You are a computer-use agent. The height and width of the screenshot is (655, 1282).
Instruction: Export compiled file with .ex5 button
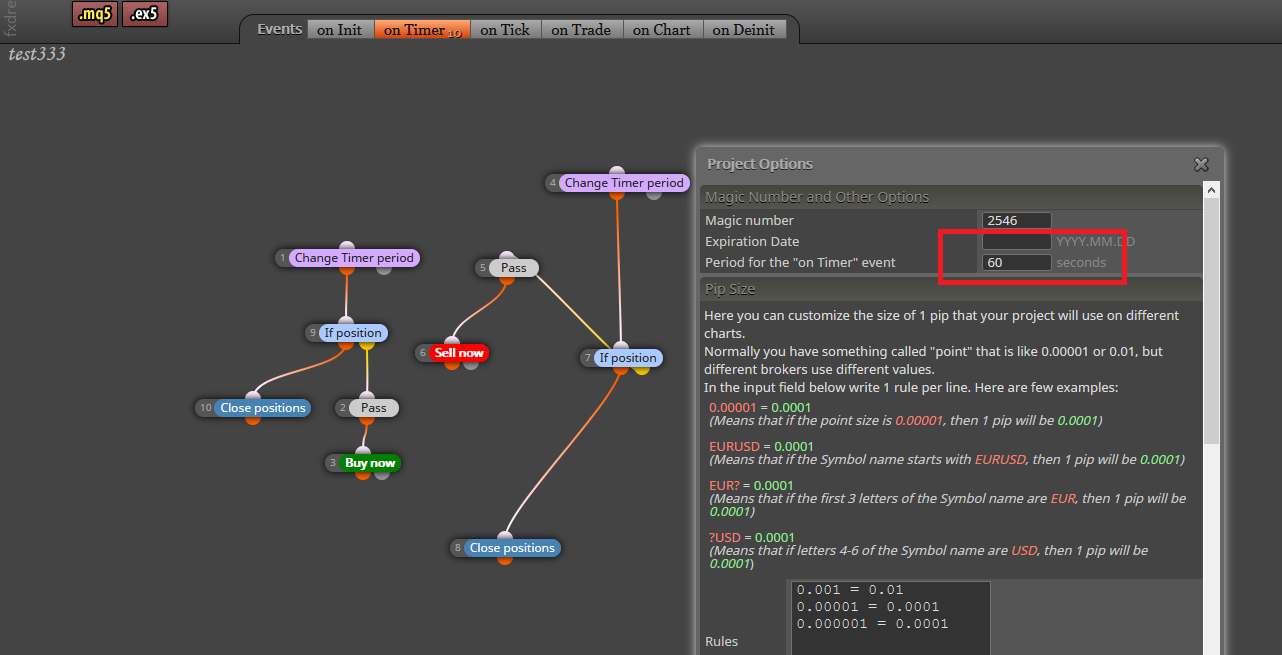pyautogui.click(x=145, y=14)
